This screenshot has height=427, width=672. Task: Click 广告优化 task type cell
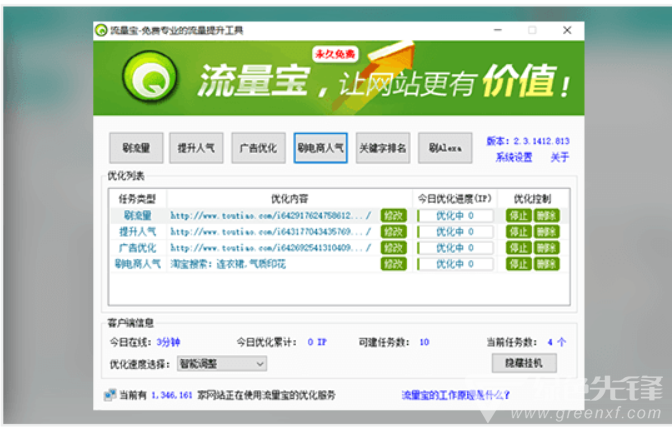coord(138,248)
